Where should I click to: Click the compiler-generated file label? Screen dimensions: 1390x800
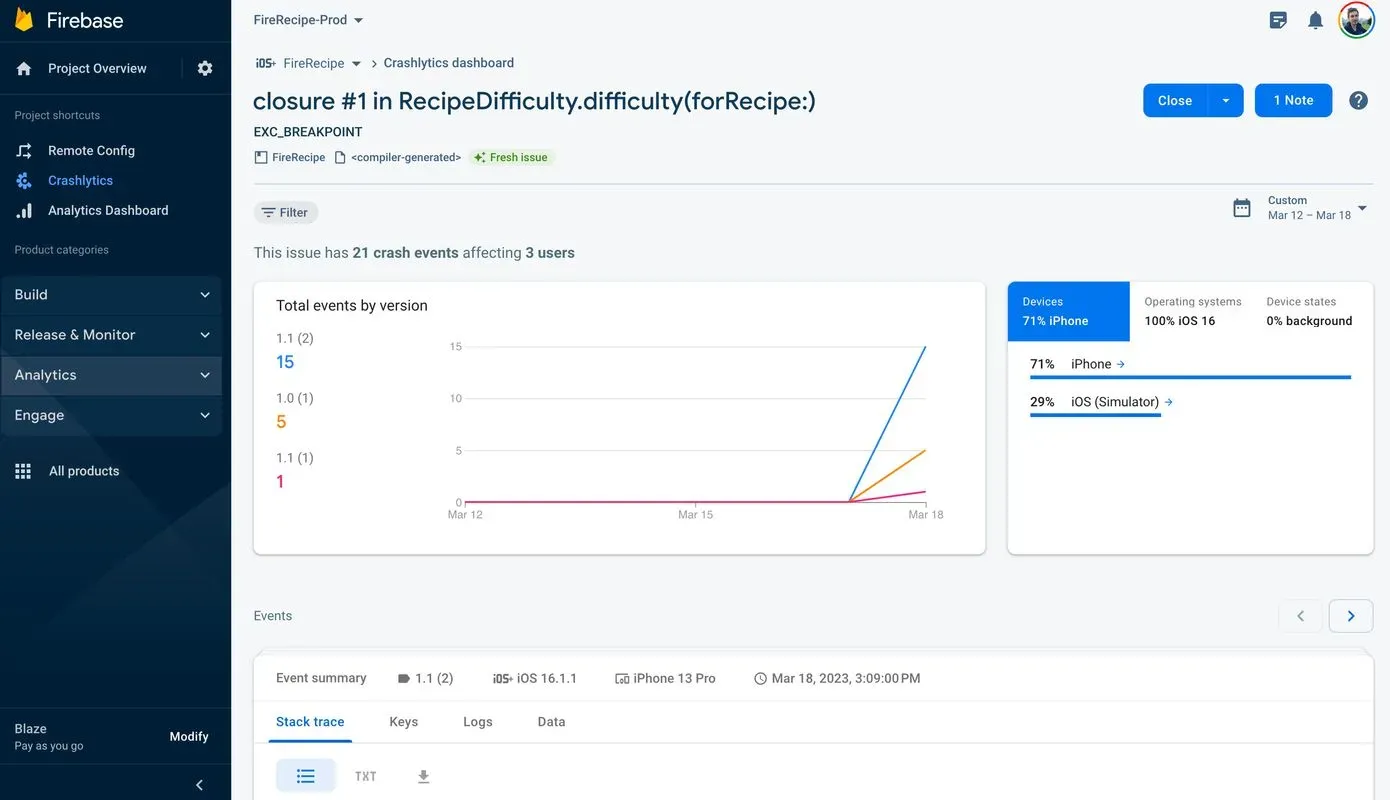(398, 157)
